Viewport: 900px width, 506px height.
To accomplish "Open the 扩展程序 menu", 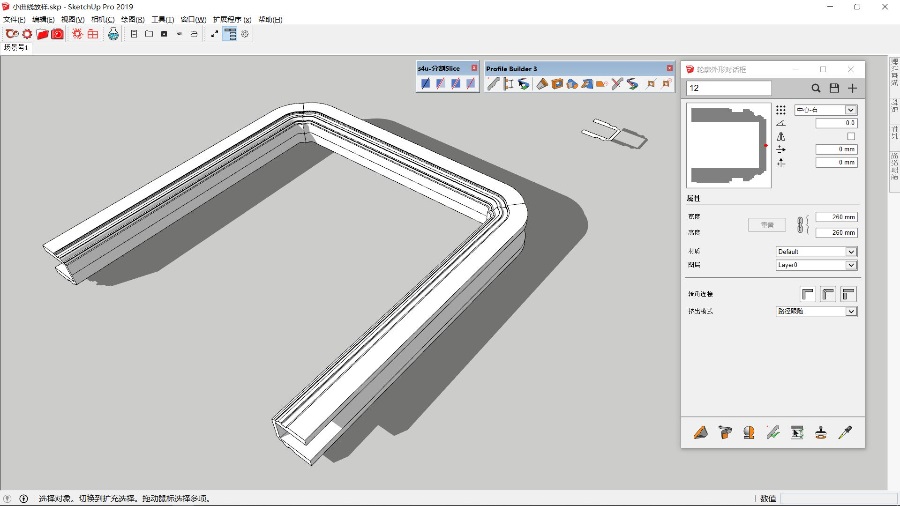I will coord(232,20).
